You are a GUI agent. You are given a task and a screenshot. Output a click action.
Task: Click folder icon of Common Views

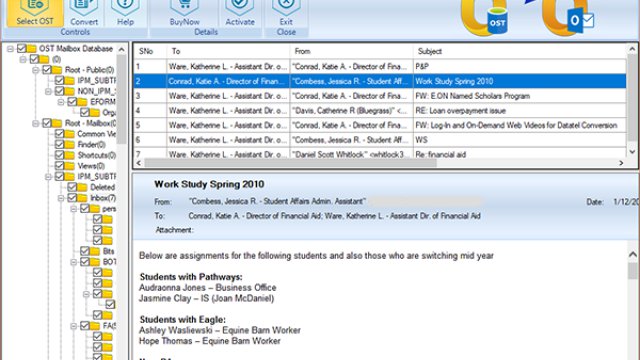[x=70, y=133]
